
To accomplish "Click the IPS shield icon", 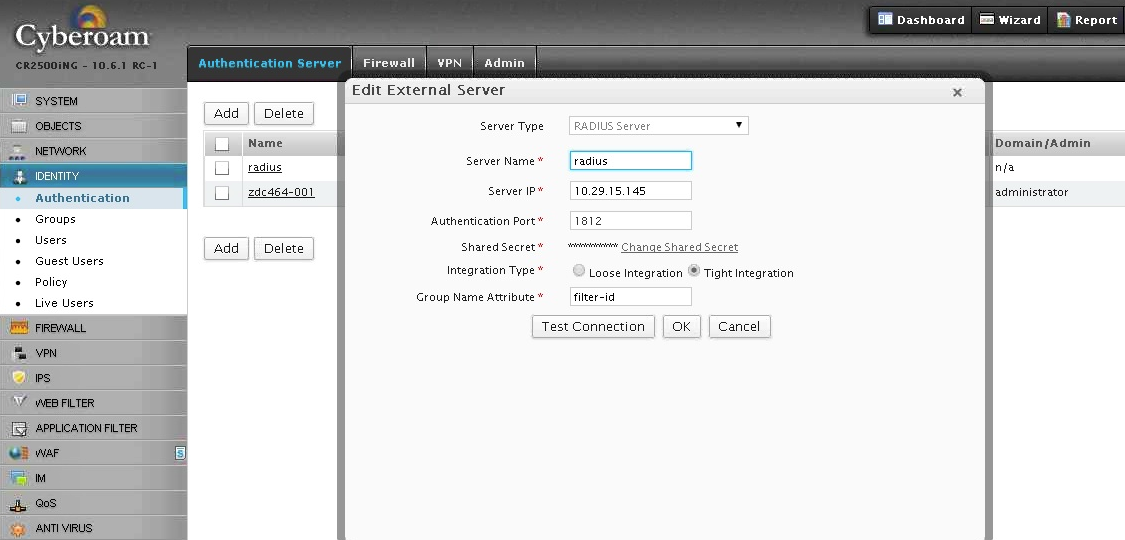I will coord(18,378).
